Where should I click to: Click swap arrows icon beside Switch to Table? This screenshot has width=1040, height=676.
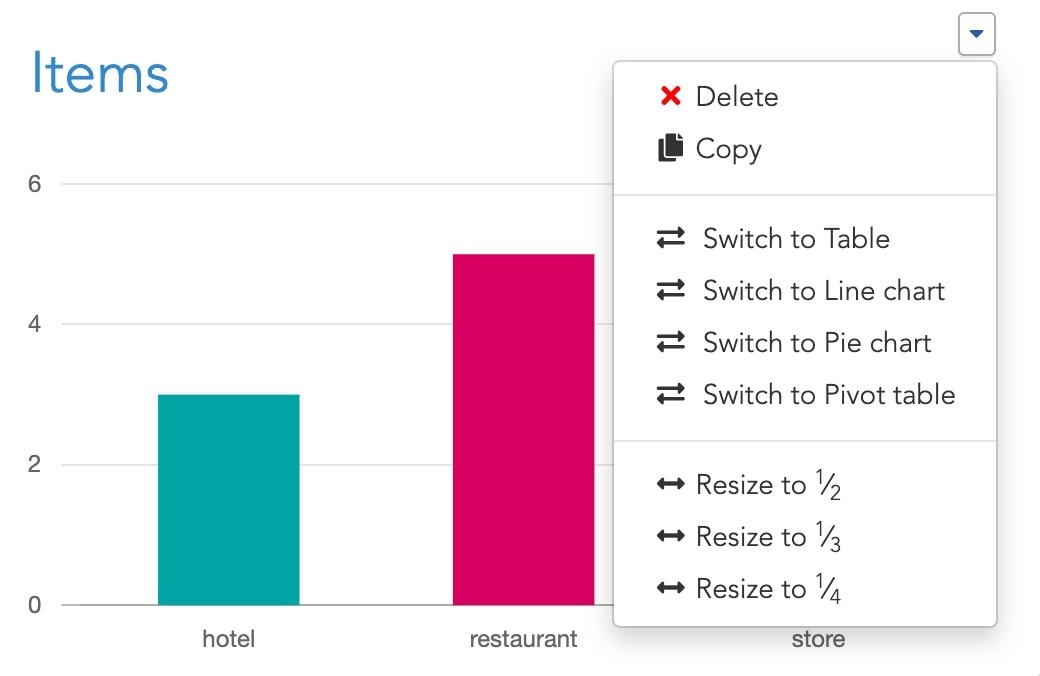pos(671,238)
